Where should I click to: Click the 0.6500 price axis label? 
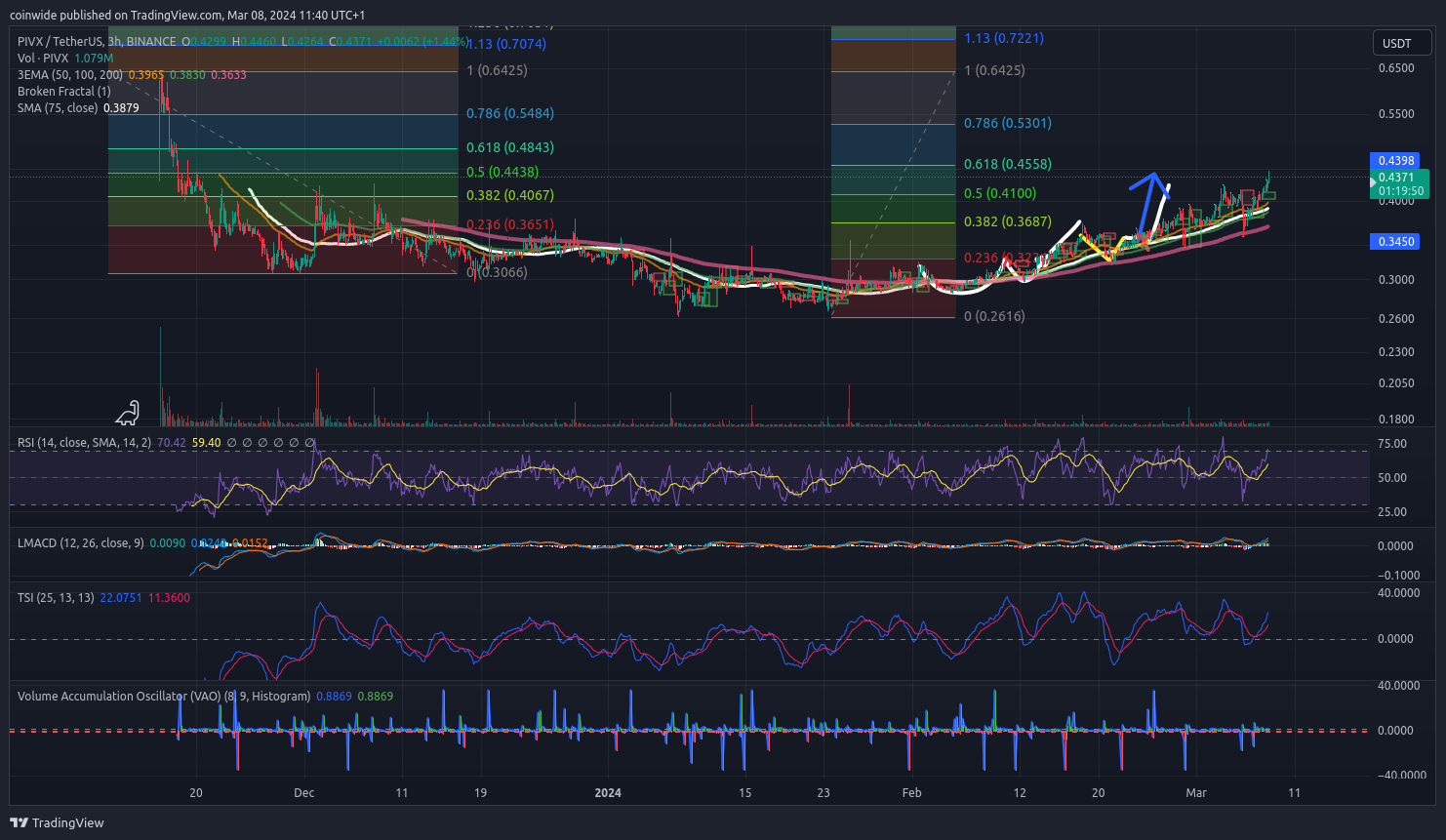(1396, 68)
